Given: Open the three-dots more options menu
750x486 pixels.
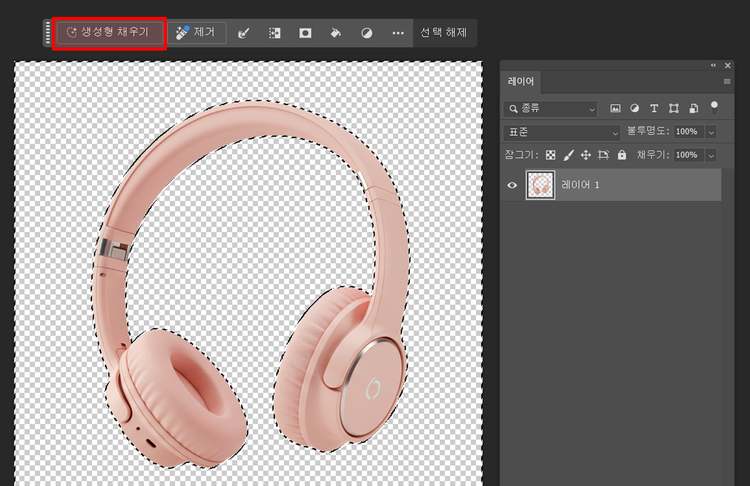Looking at the screenshot, I should (x=398, y=33).
